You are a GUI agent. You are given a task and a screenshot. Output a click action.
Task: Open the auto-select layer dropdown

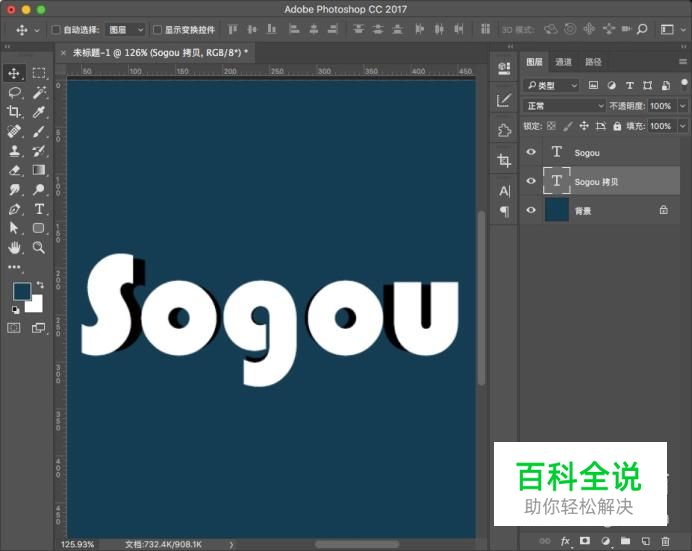(126, 30)
